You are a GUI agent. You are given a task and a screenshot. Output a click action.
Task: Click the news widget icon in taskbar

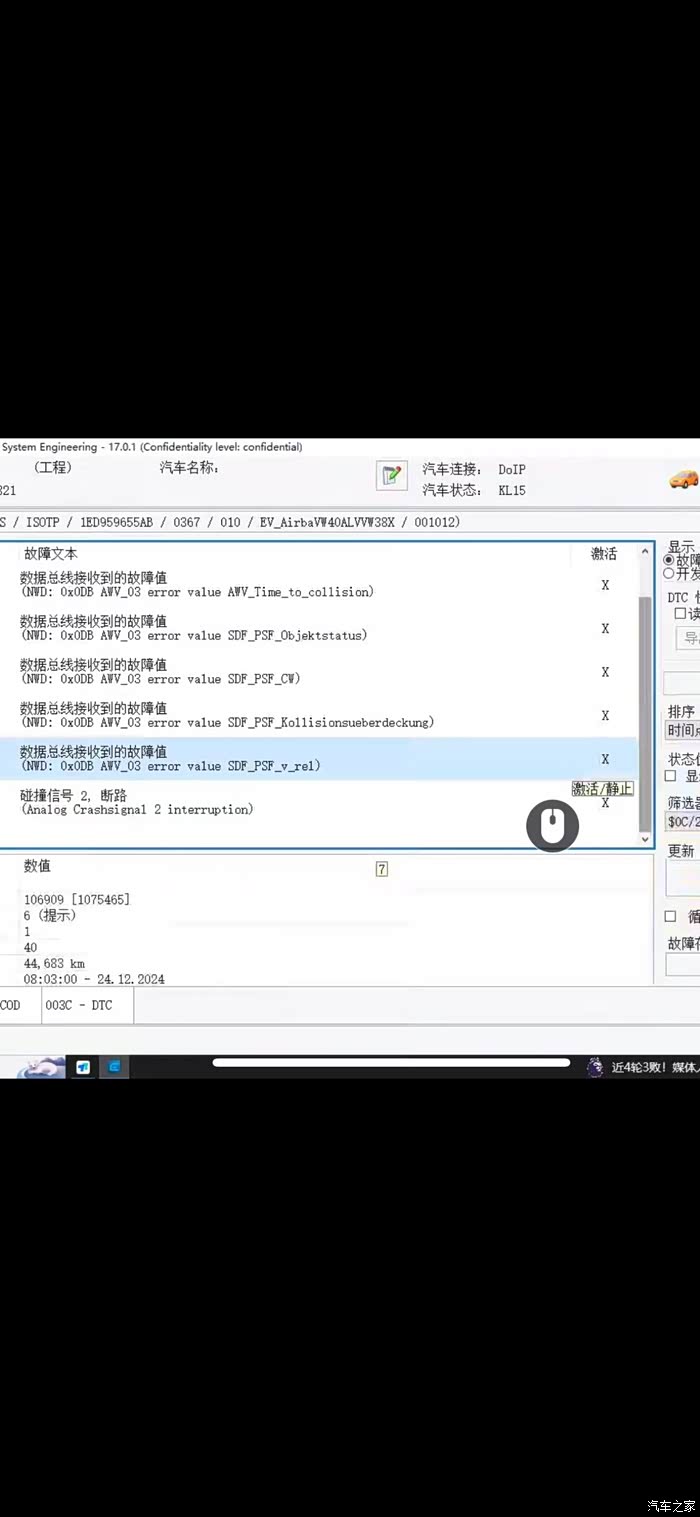click(595, 1067)
